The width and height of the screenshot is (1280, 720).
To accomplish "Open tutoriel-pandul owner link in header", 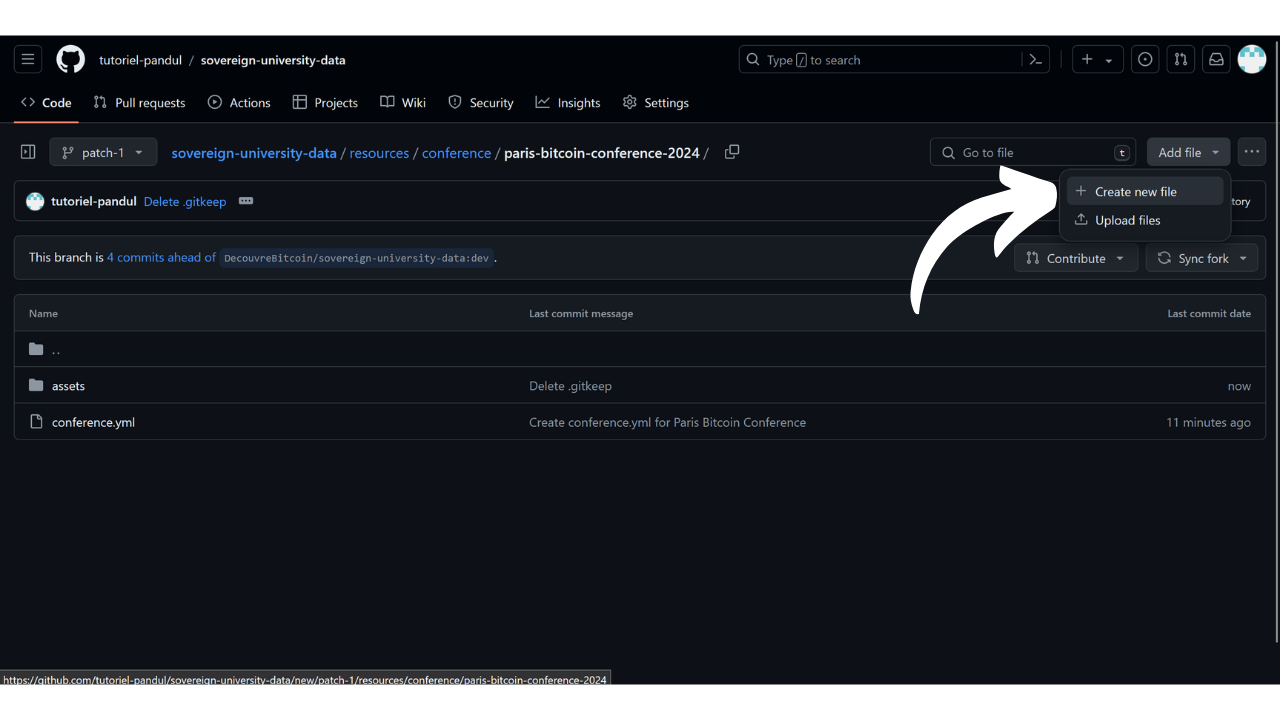I will pyautogui.click(x=140, y=60).
